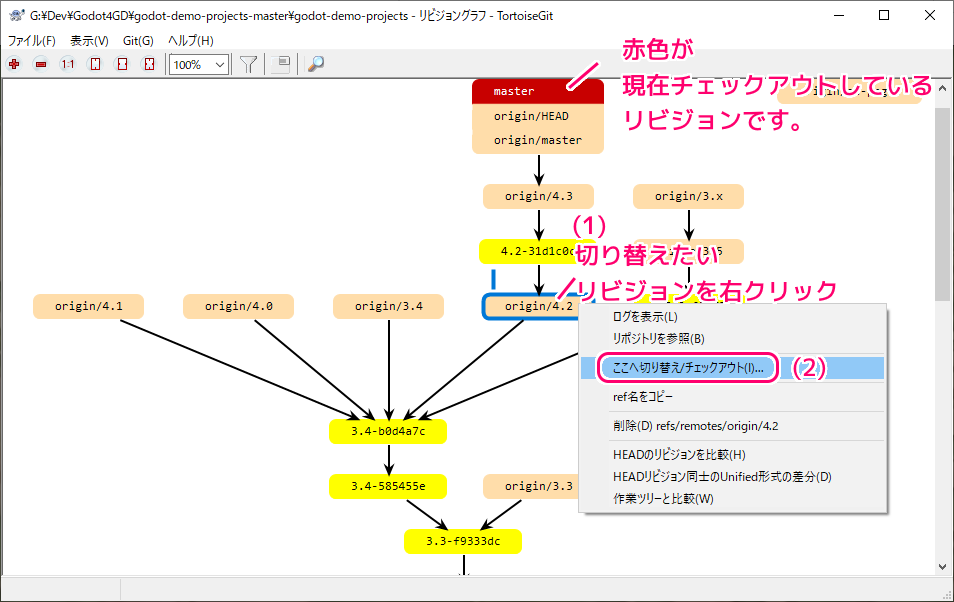954x602 pixels.
Task: Open the 表示(V) menu
Action: (x=89, y=41)
